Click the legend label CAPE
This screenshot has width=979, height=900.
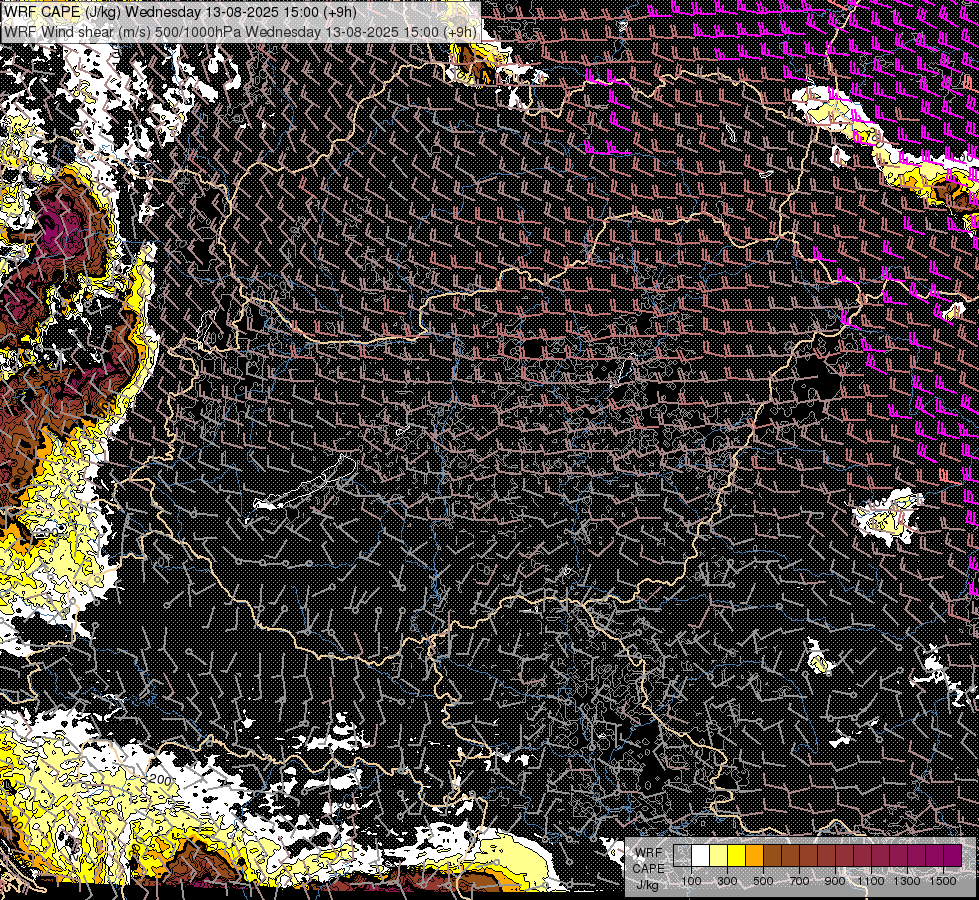(x=649, y=869)
